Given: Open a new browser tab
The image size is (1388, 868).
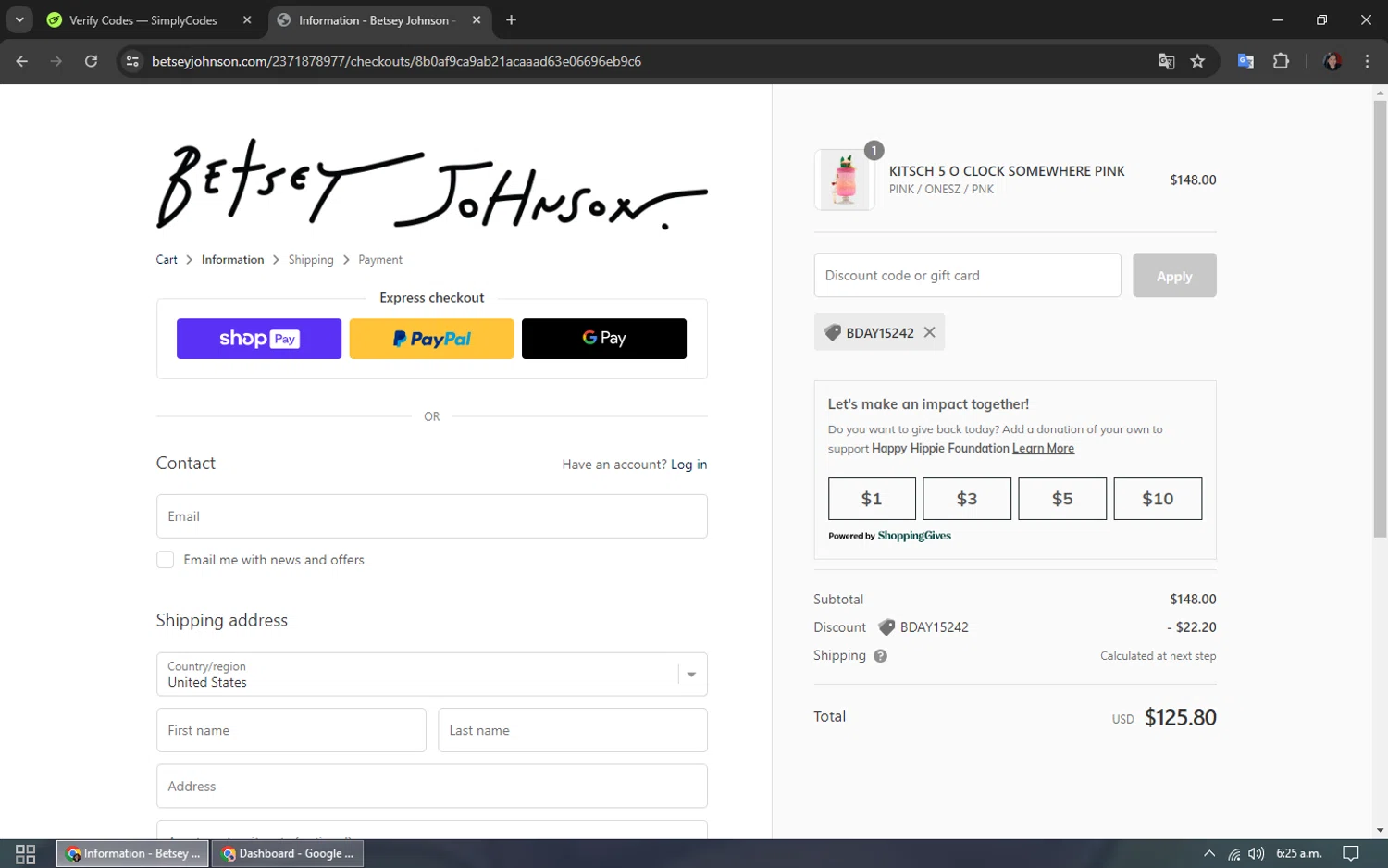Looking at the screenshot, I should (511, 19).
